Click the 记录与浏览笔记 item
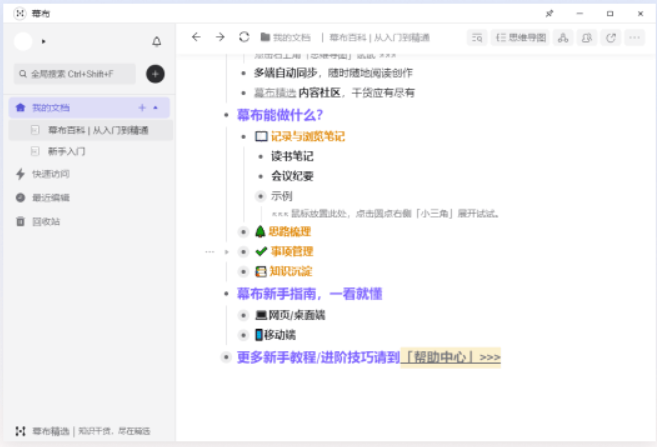Screen dimensions: 657x447 (x=308, y=136)
